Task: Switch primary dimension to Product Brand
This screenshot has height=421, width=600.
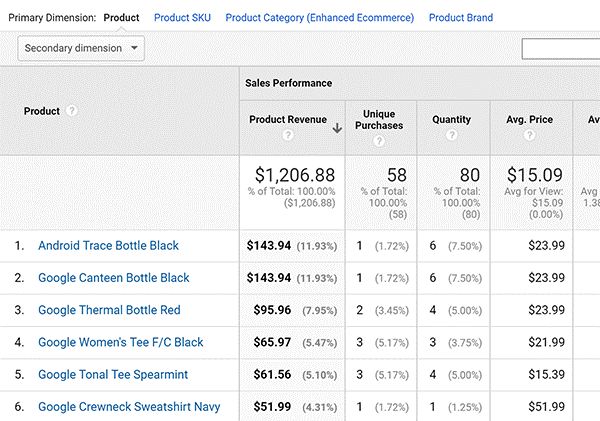Action: click(461, 18)
